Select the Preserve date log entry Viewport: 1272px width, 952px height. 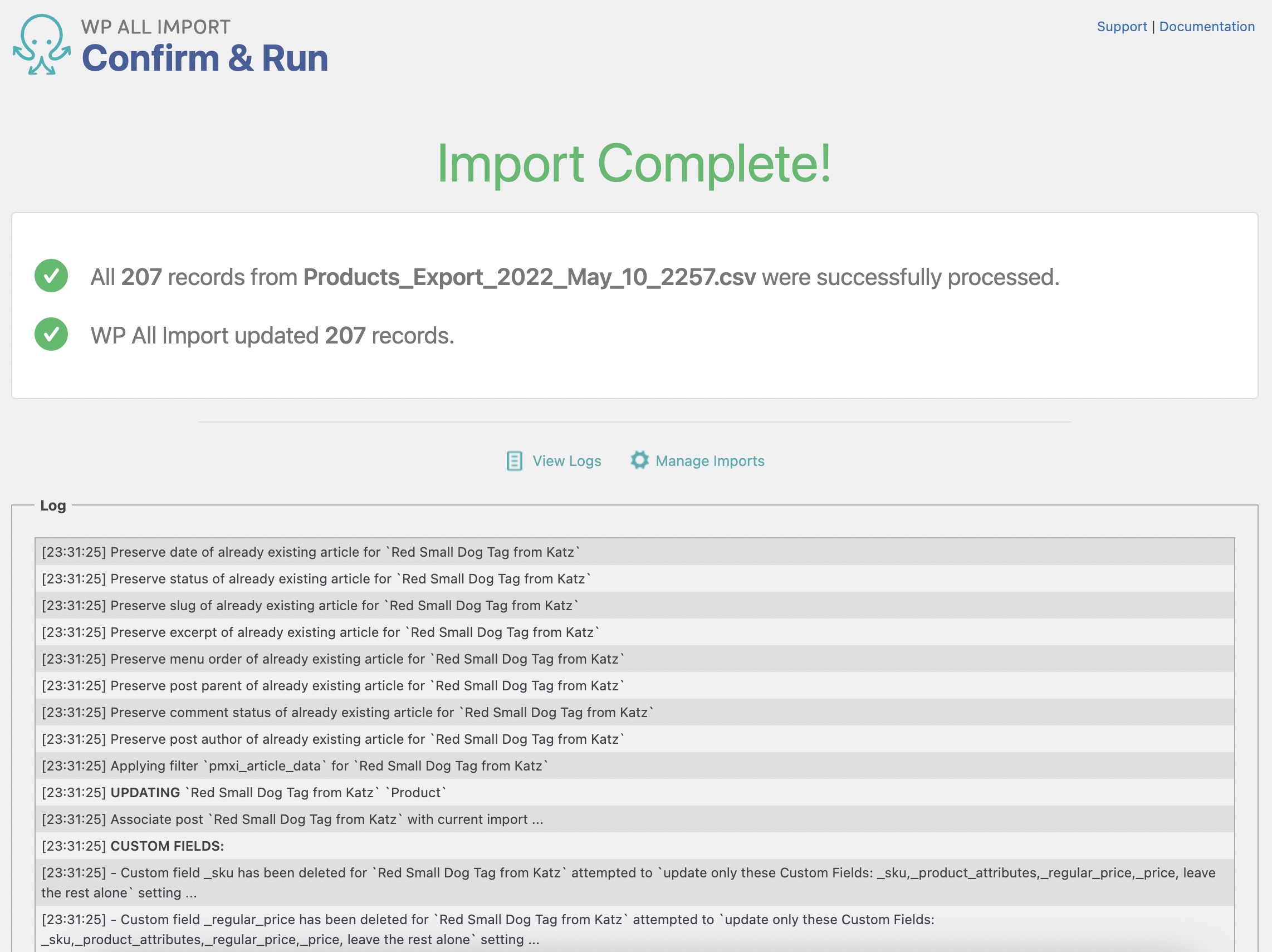coord(311,552)
